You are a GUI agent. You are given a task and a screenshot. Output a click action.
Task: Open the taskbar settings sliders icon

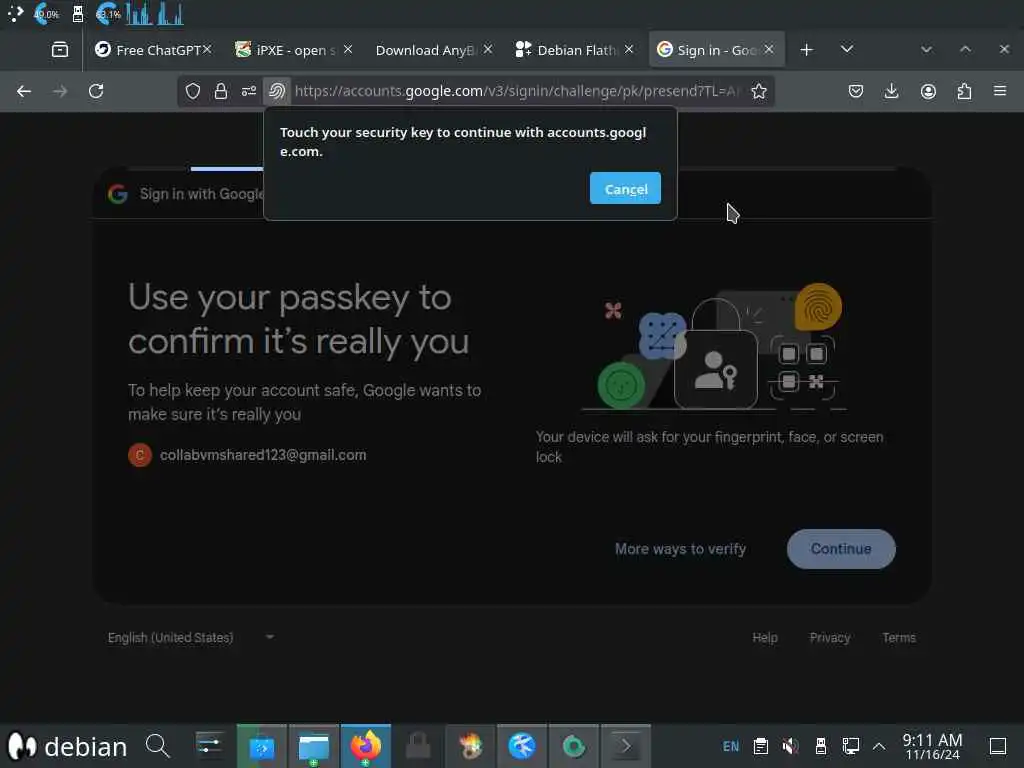pos(209,746)
